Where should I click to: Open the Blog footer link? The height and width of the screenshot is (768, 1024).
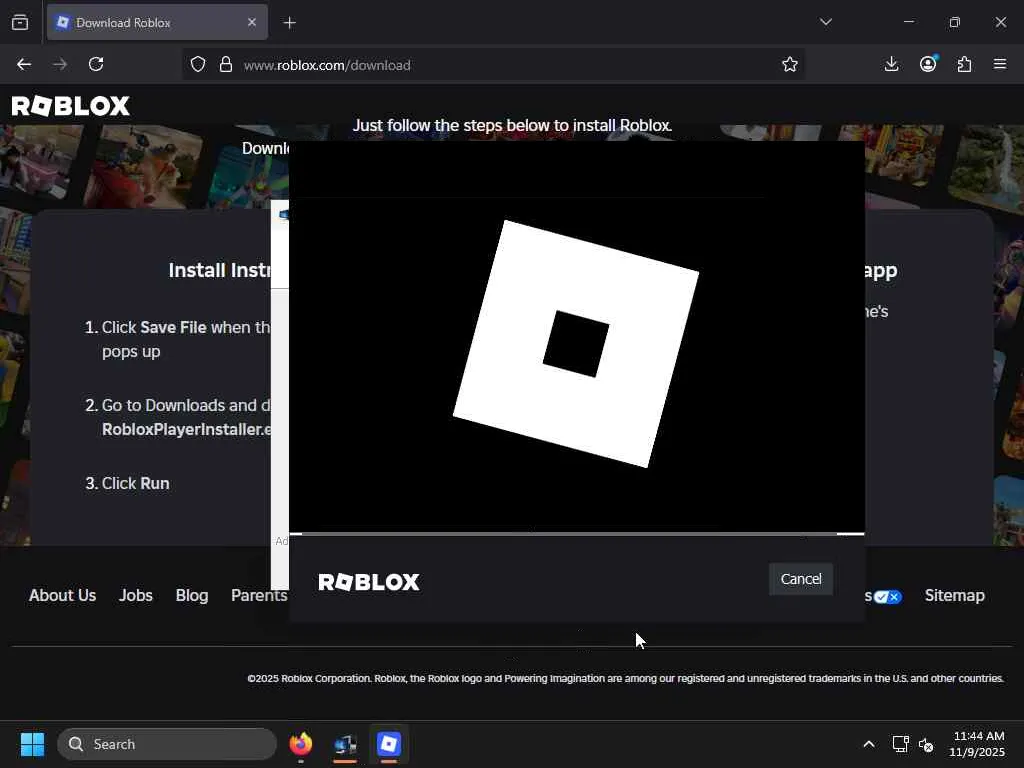(x=192, y=596)
